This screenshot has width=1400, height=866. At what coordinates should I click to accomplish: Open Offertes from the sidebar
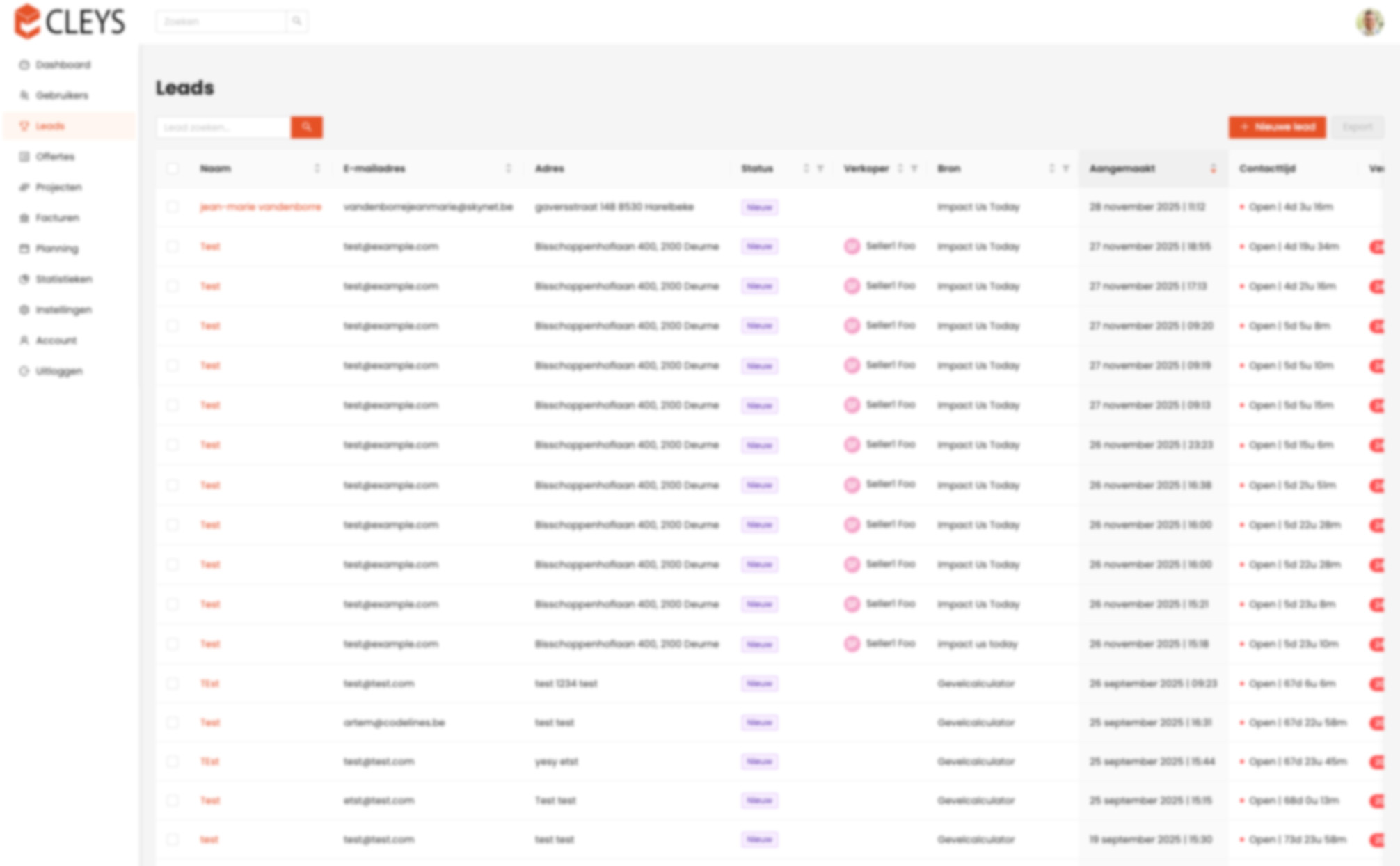[26, 157]
